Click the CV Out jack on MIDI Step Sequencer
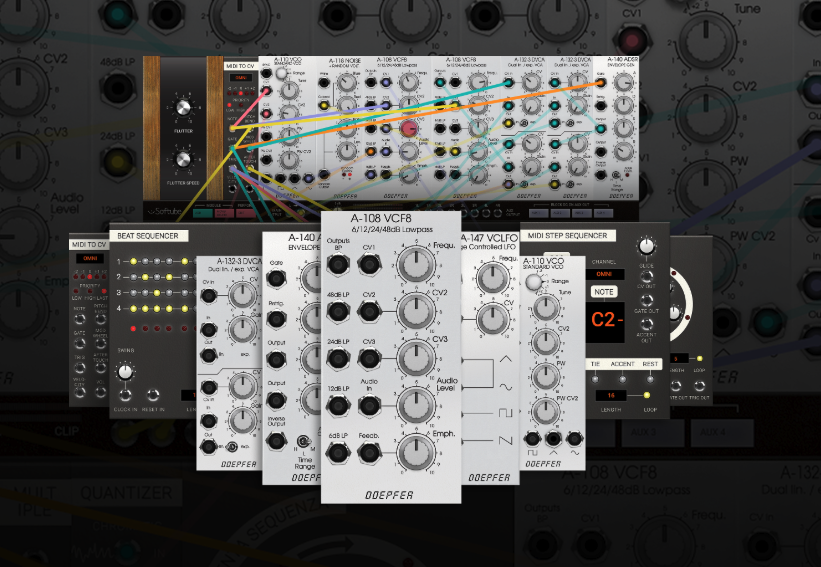The image size is (821, 567). pyautogui.click(x=647, y=276)
